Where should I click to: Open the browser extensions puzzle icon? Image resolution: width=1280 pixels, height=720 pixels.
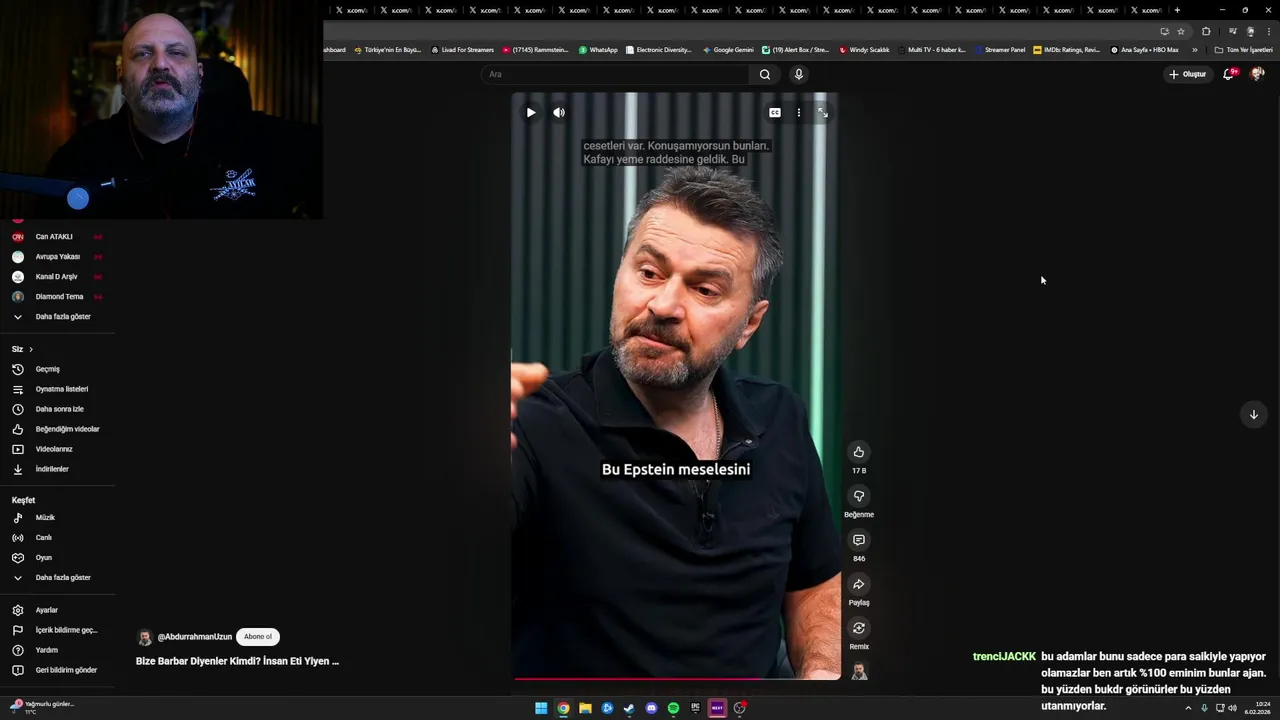(1206, 31)
